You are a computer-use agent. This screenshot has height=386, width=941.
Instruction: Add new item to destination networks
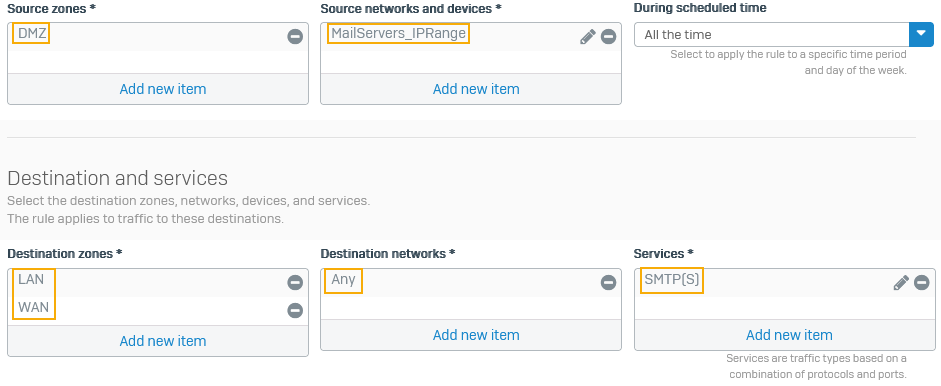pos(476,335)
